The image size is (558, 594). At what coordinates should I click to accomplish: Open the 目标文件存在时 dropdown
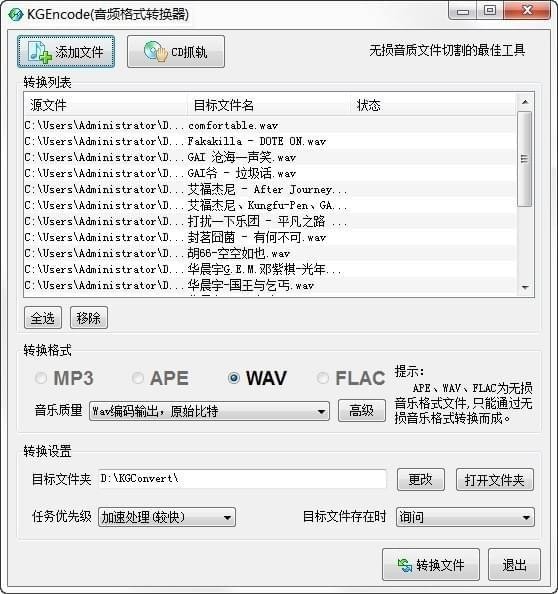pos(465,517)
